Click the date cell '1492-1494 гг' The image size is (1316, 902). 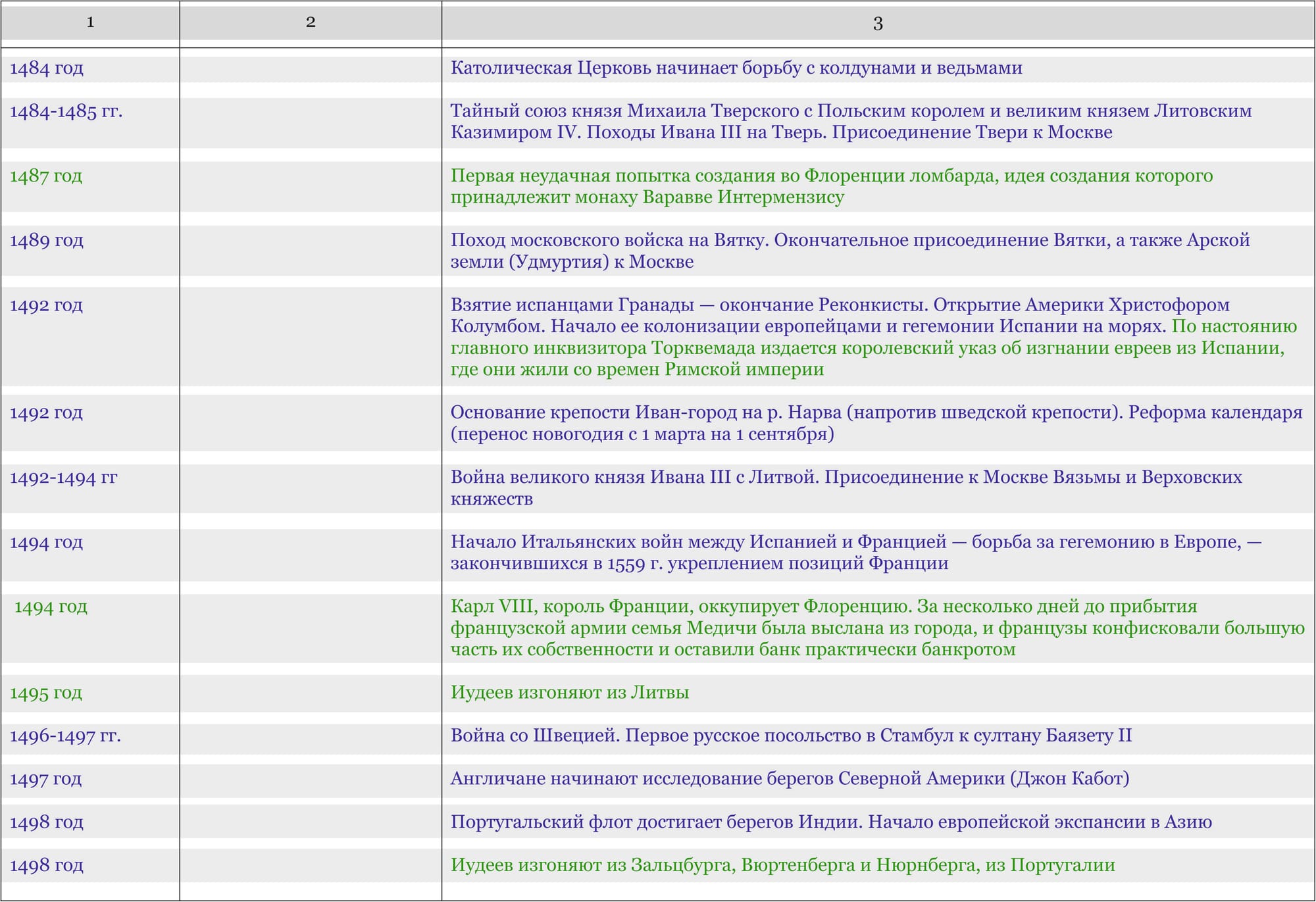pos(63,478)
